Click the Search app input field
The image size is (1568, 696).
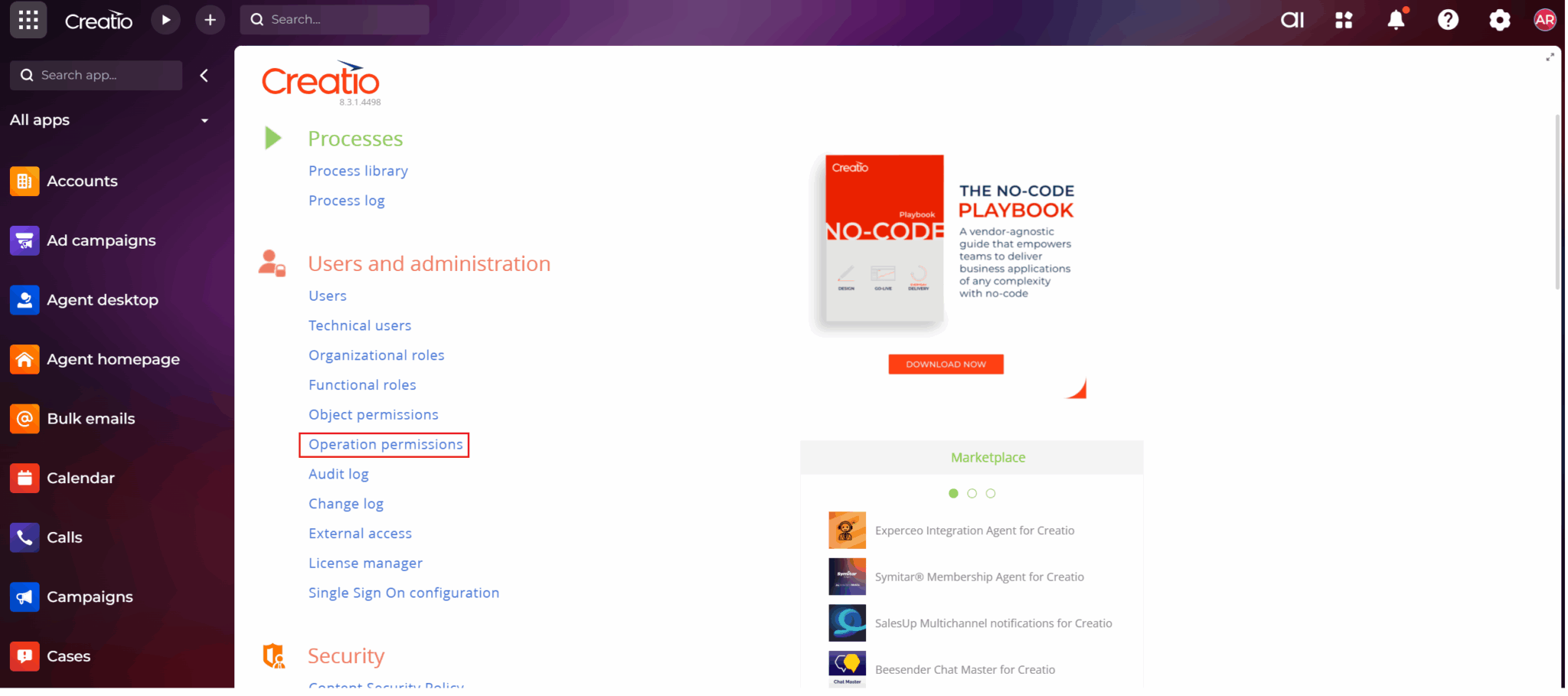coord(96,75)
